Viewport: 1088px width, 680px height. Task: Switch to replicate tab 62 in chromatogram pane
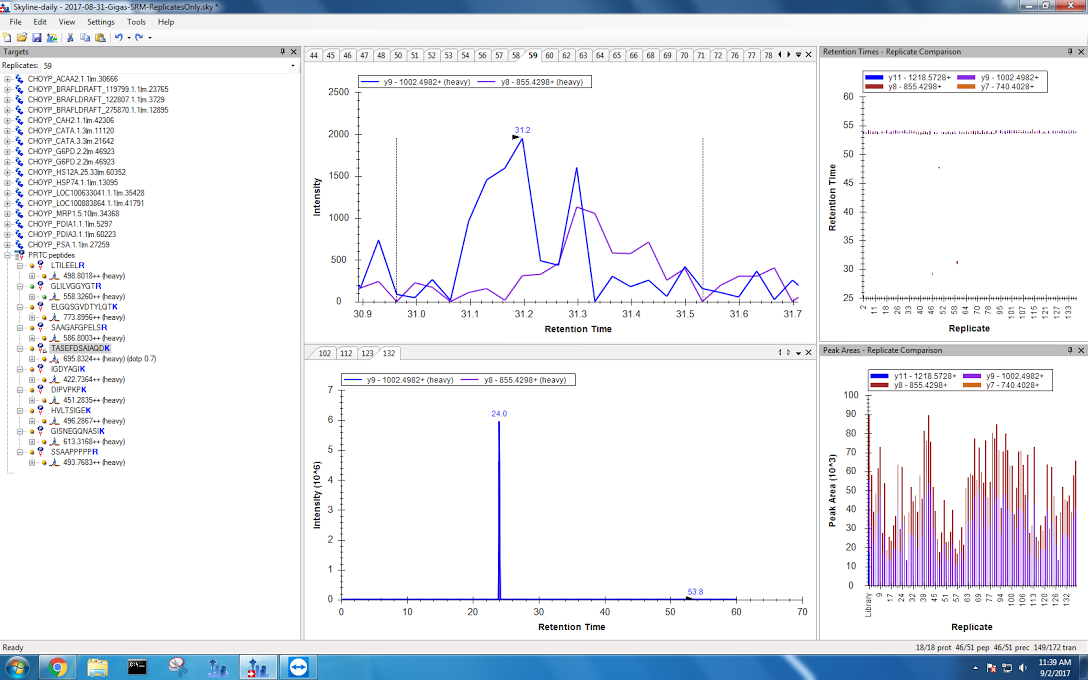(566, 55)
